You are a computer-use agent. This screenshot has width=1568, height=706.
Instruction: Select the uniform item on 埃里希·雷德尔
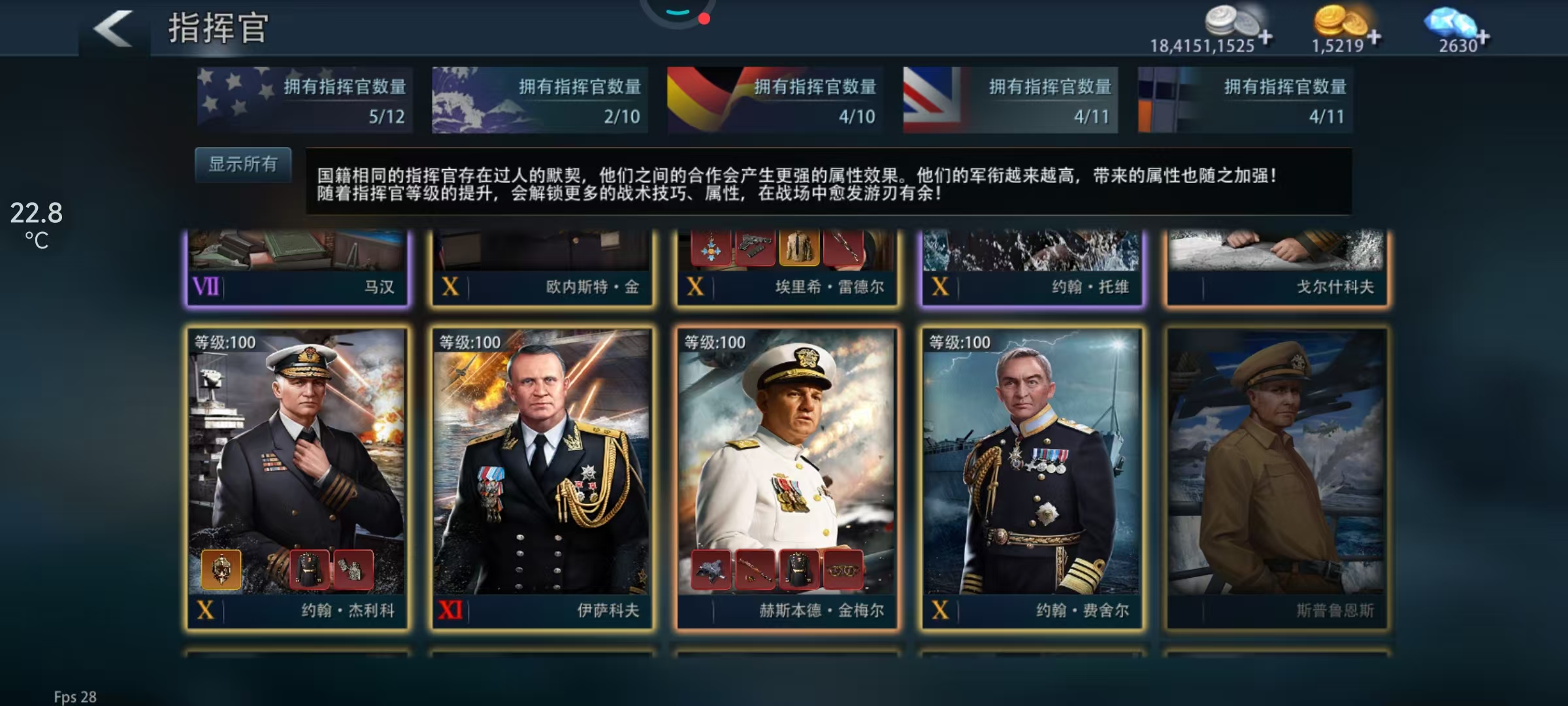coord(799,248)
